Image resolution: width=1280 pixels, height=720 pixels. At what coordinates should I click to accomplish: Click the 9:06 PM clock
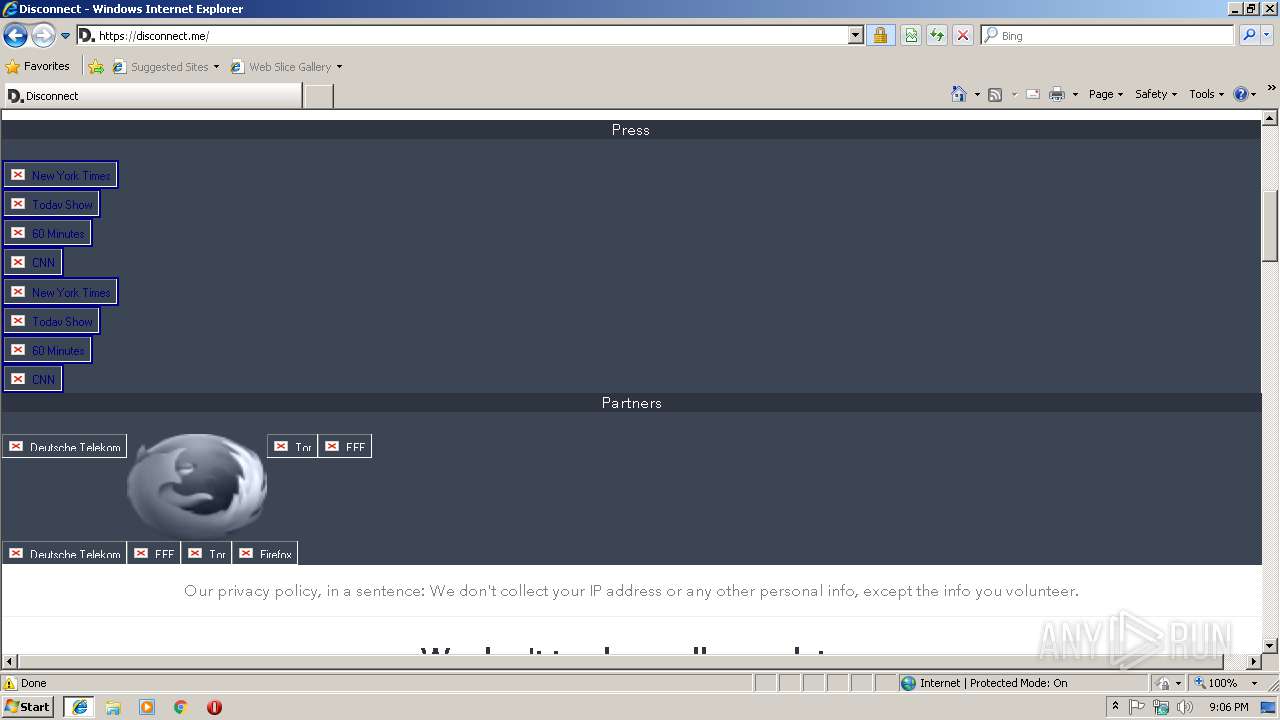pos(1228,707)
